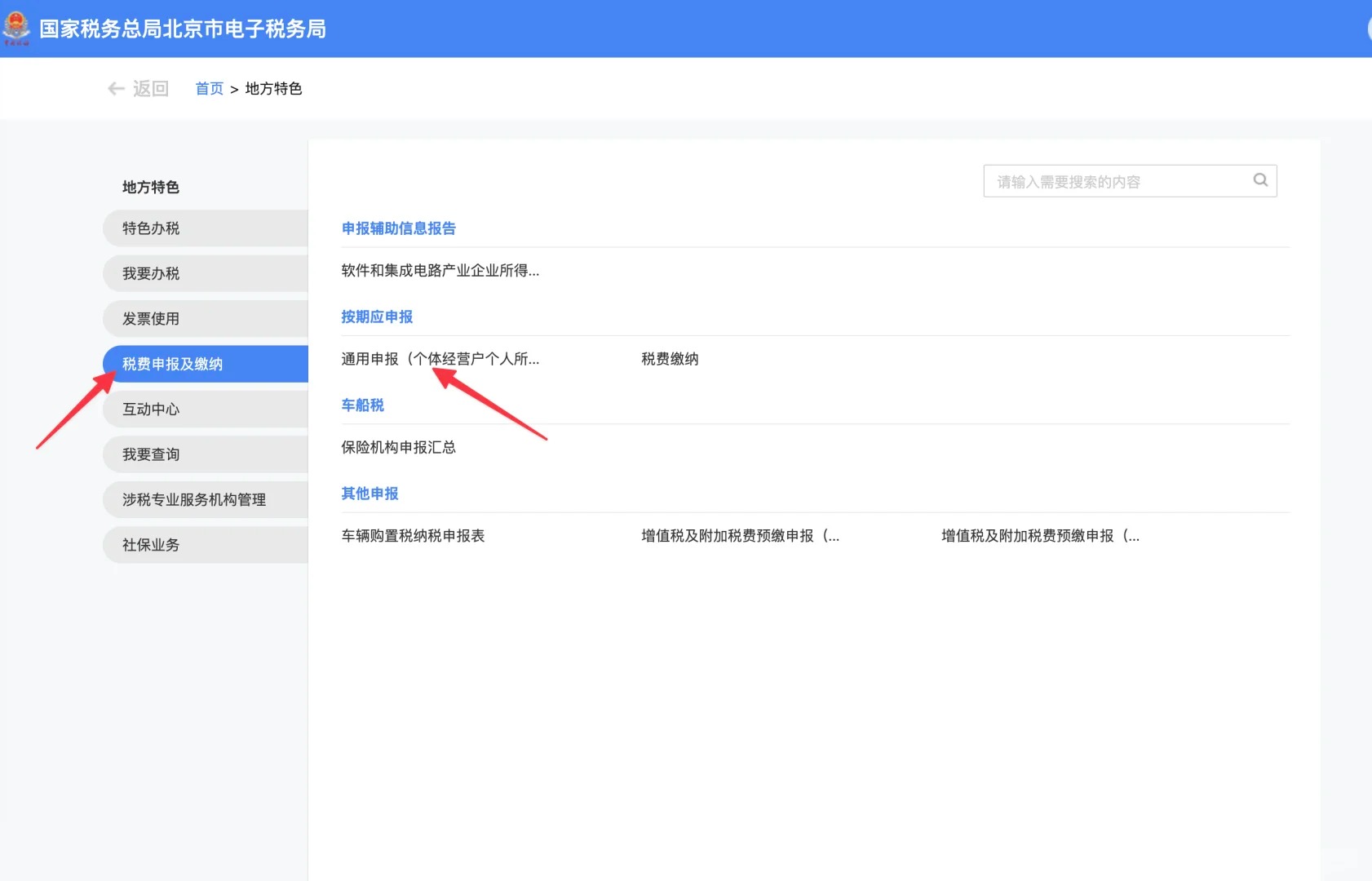Click the back arrow icon beside 返回
This screenshot has height=881, width=1372.
117,89
